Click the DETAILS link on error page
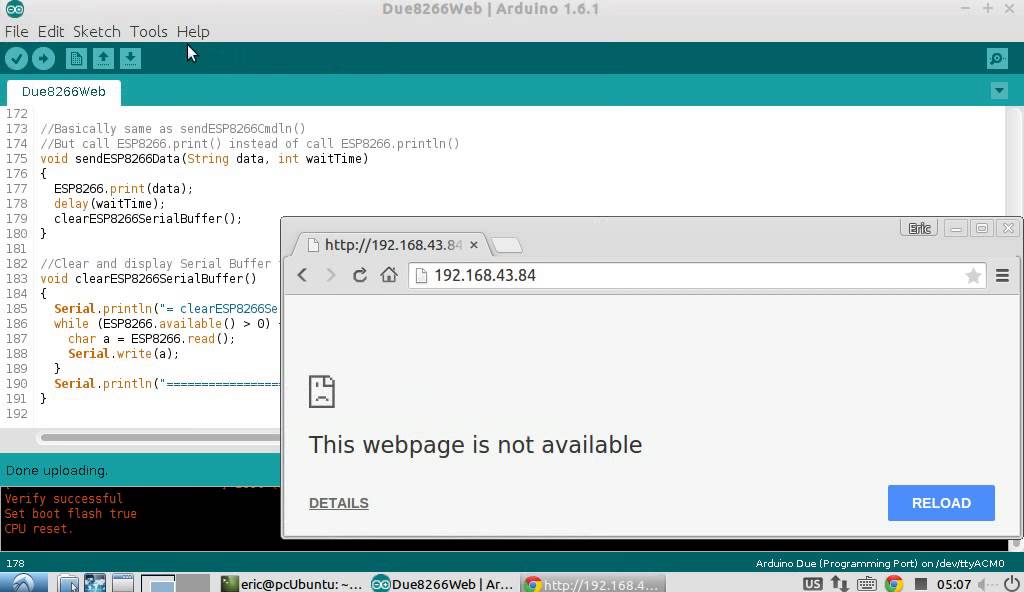The width and height of the screenshot is (1024, 592). (x=338, y=503)
